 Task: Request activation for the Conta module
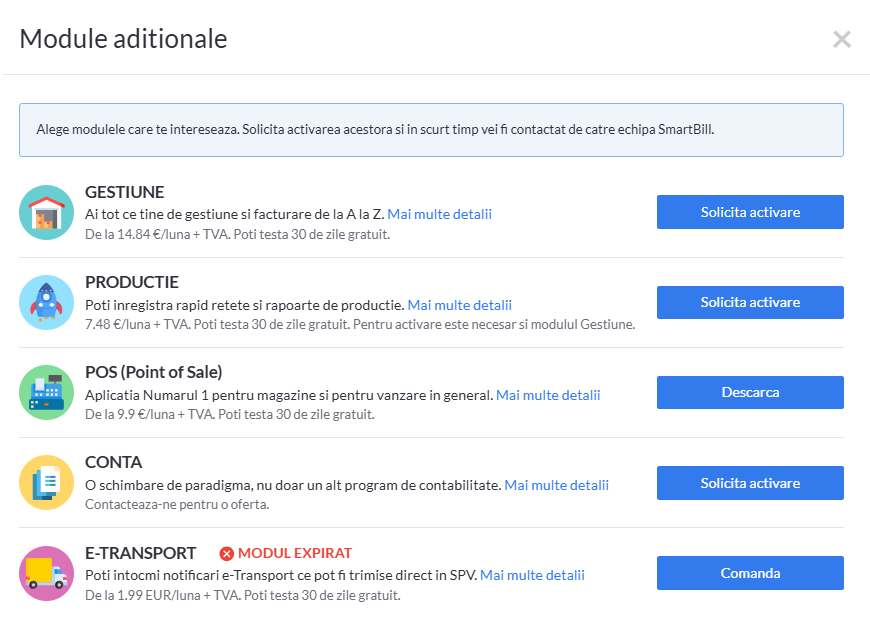[750, 483]
